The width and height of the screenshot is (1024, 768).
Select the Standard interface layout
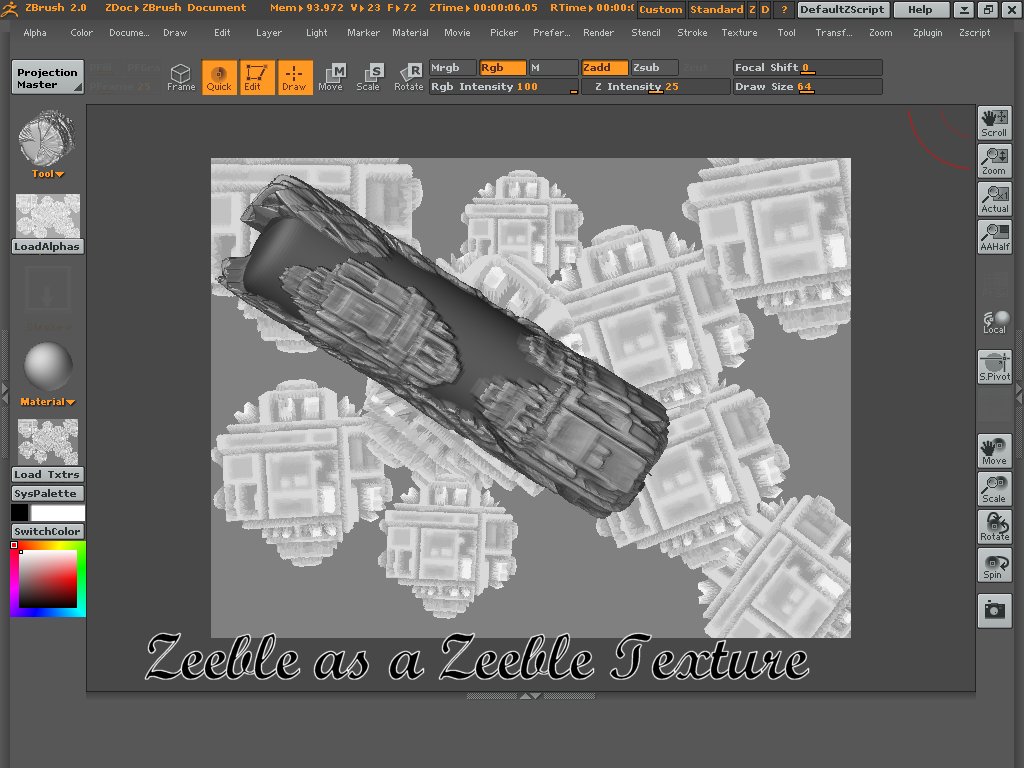(716, 10)
